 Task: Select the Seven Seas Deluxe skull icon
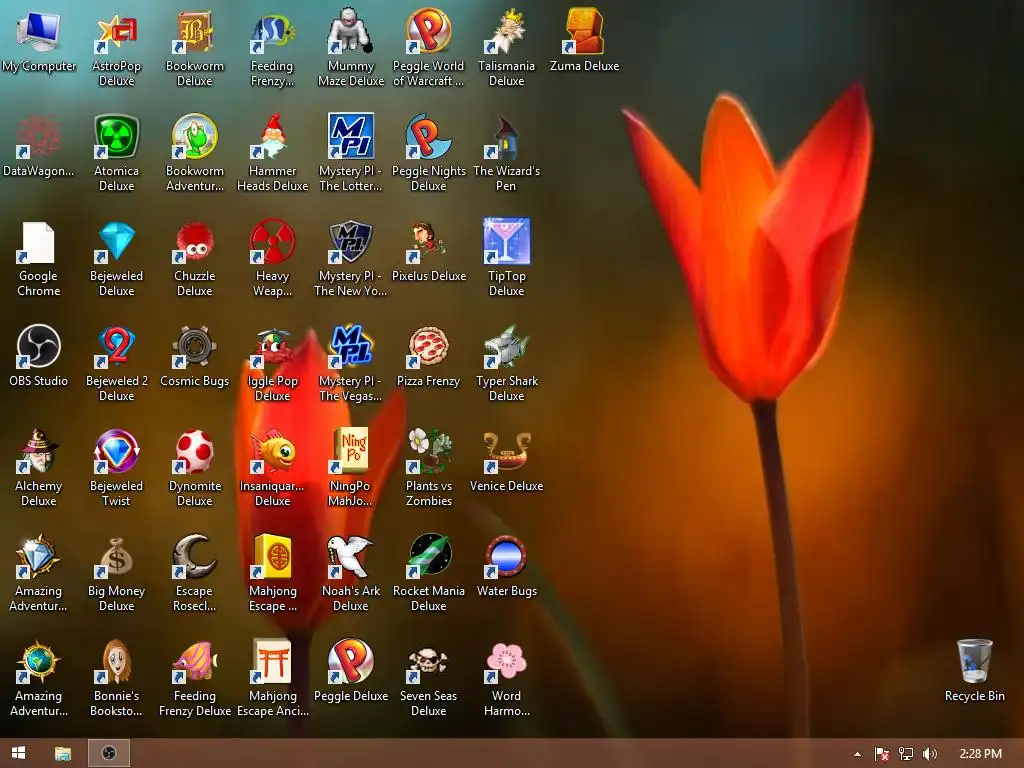tap(428, 662)
